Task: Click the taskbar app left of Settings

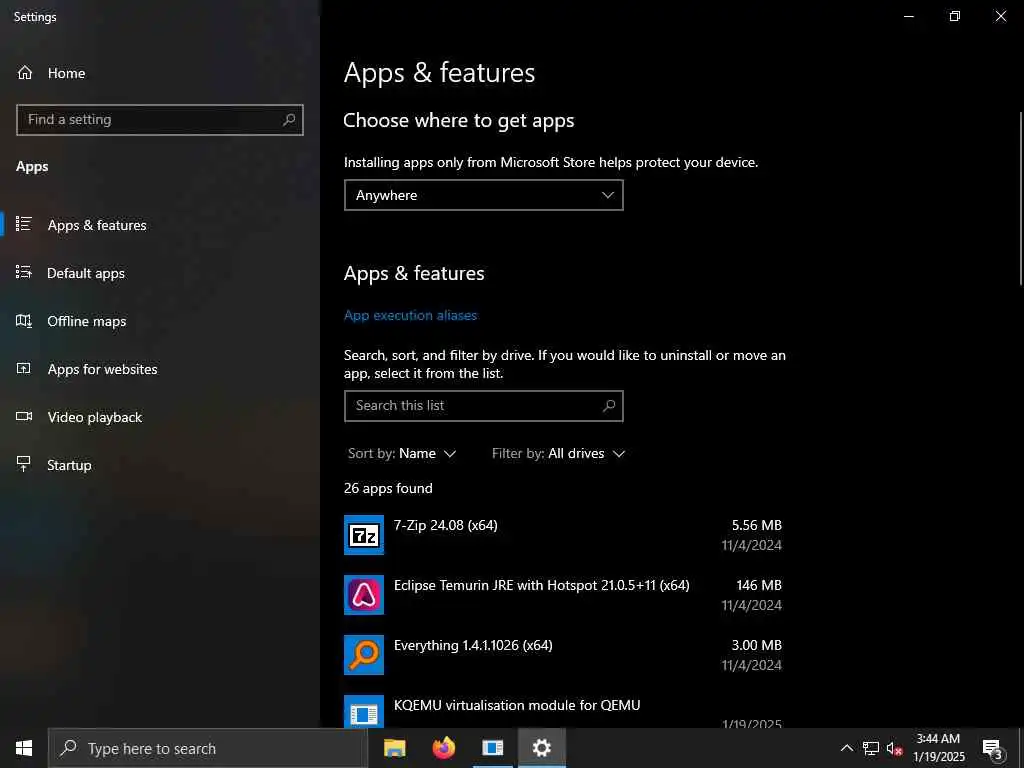Action: click(x=492, y=748)
